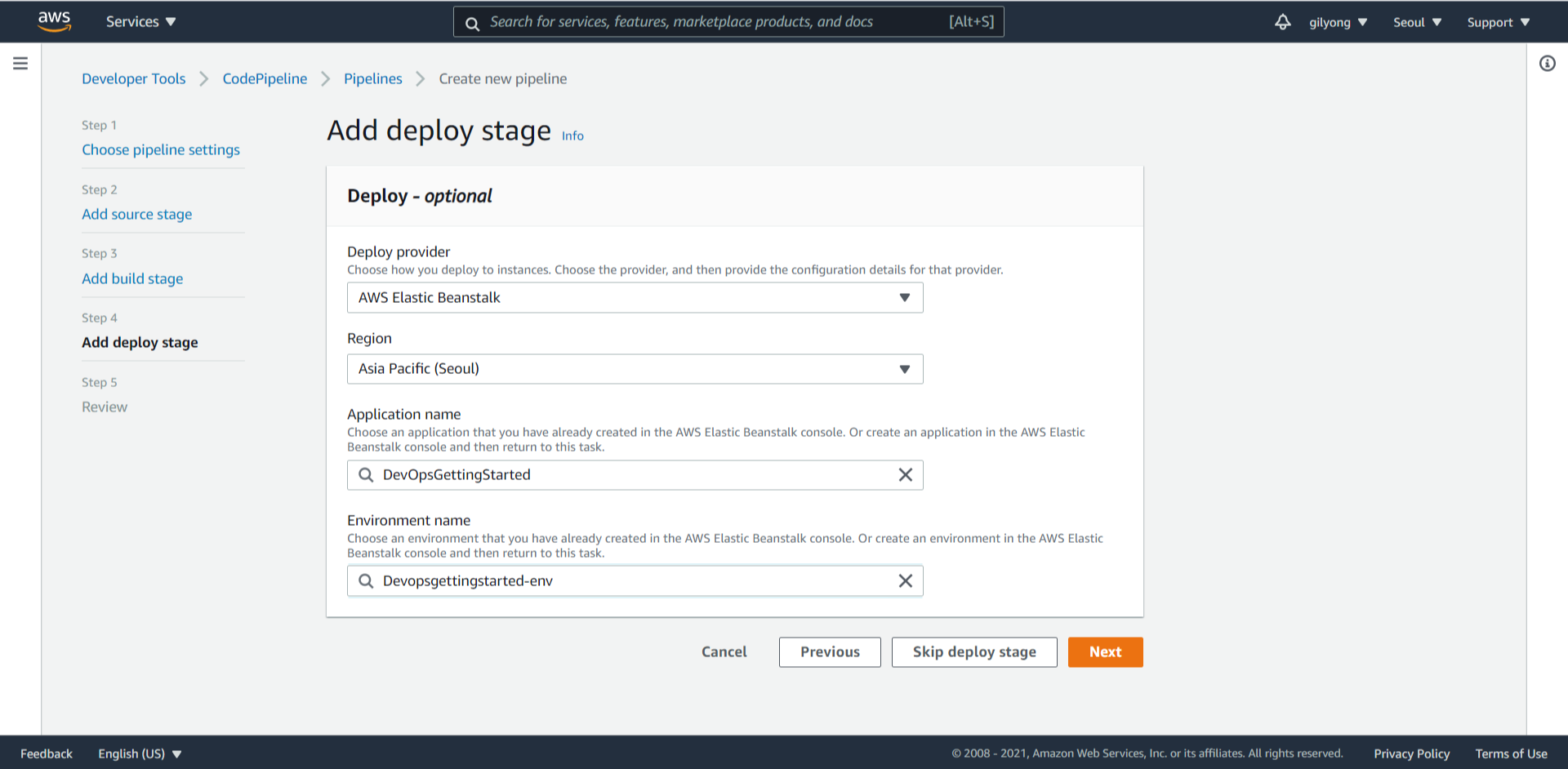
Task: Click the Environment name input Devopsgettingstarted-env
Action: [635, 581]
